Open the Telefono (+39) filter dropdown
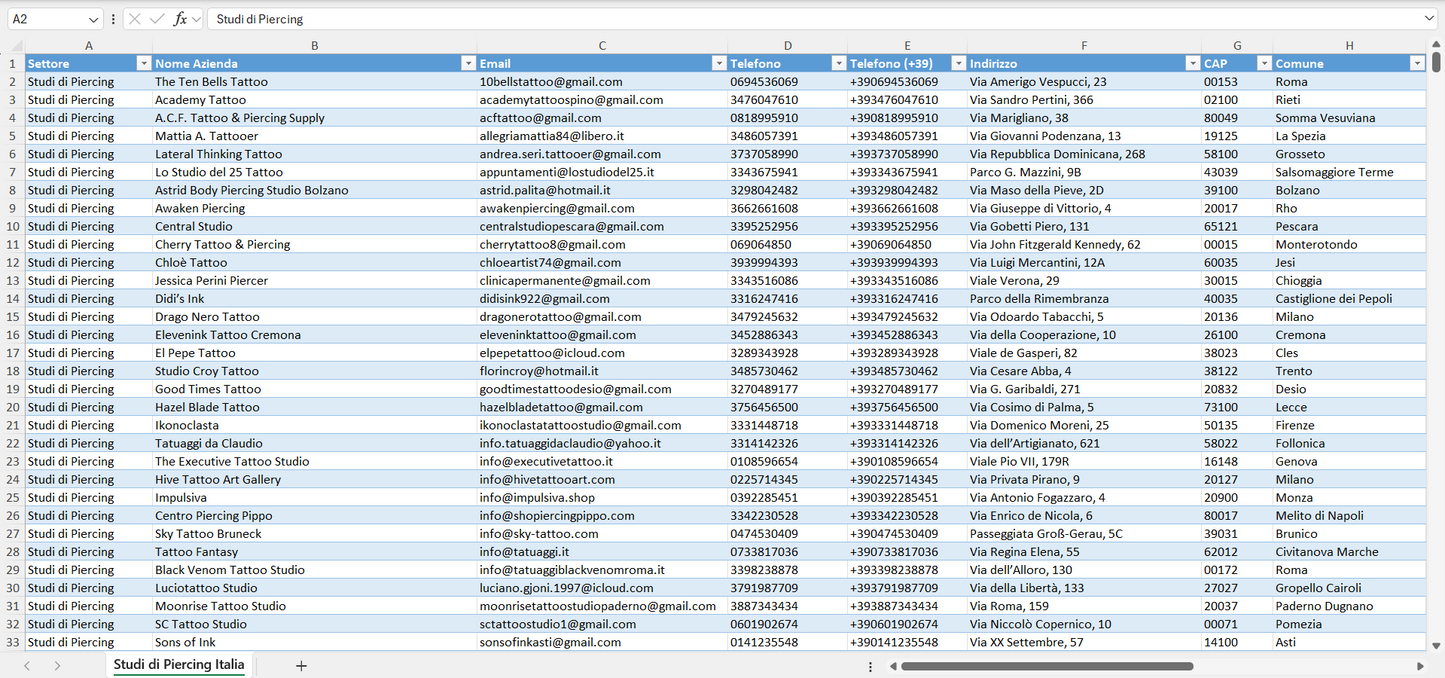The height and width of the screenshot is (678, 1445). click(x=959, y=63)
